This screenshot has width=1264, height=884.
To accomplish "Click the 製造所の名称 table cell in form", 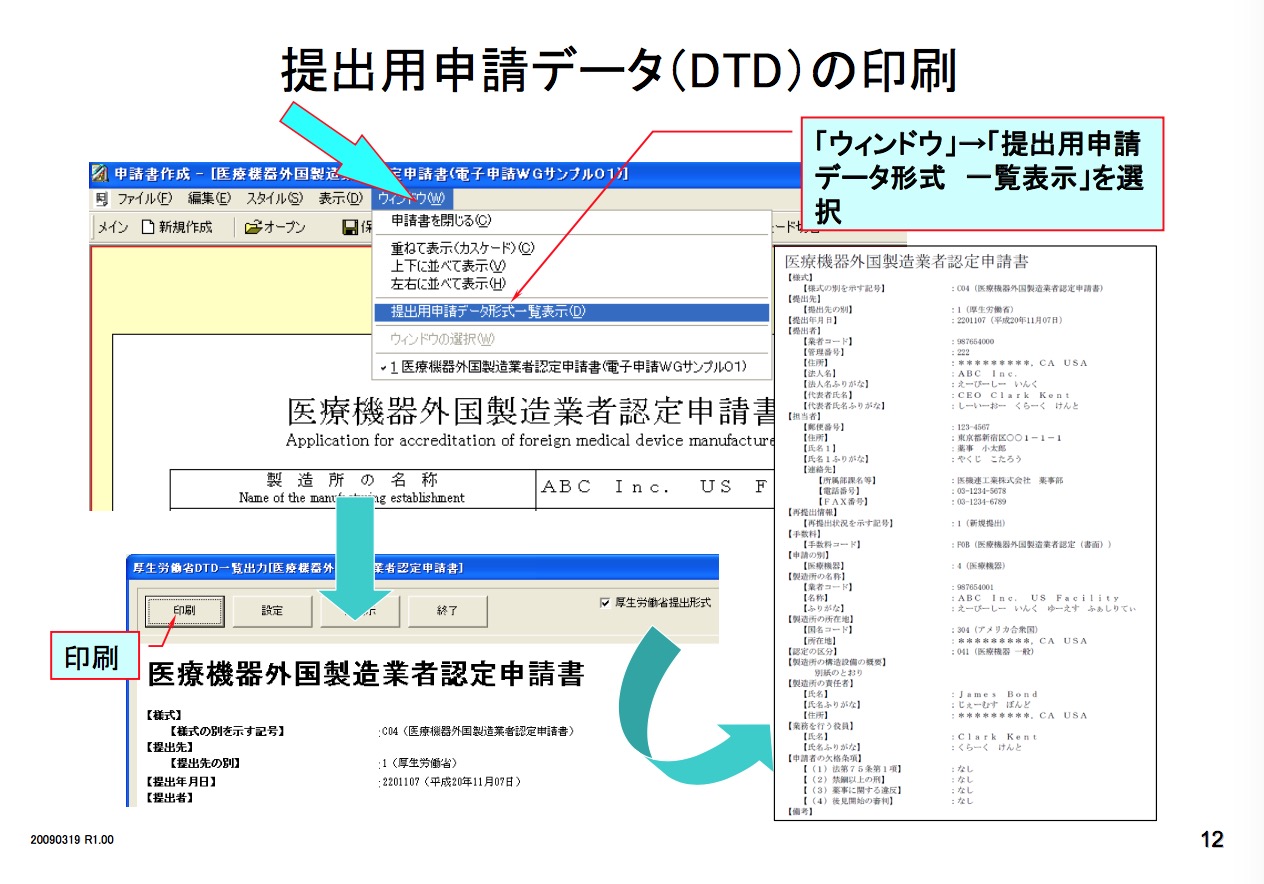I will coord(352,488).
